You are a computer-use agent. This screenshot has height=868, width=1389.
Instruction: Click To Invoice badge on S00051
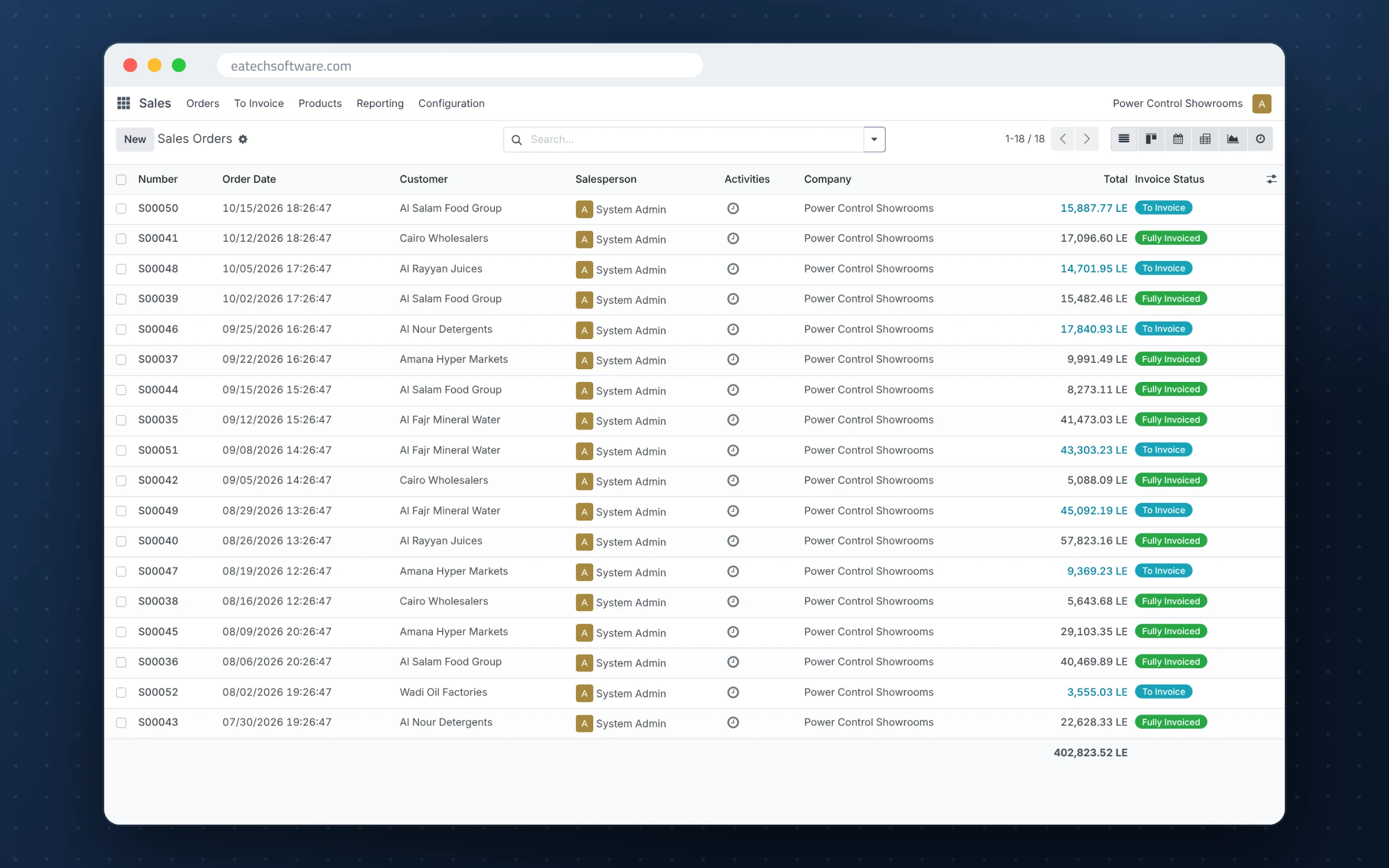click(1163, 450)
